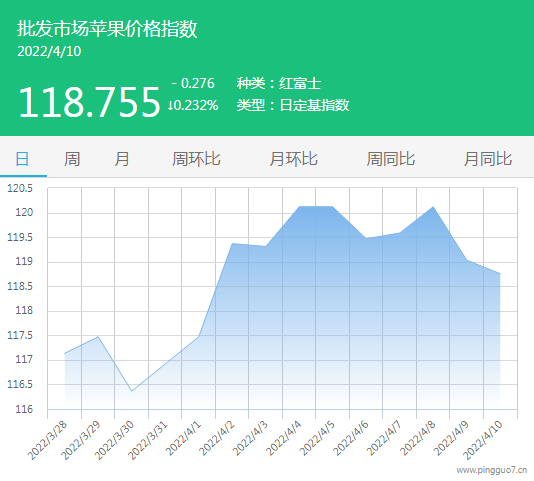Click the -0.276 change value
This screenshot has height=481, width=534.
tap(193, 83)
